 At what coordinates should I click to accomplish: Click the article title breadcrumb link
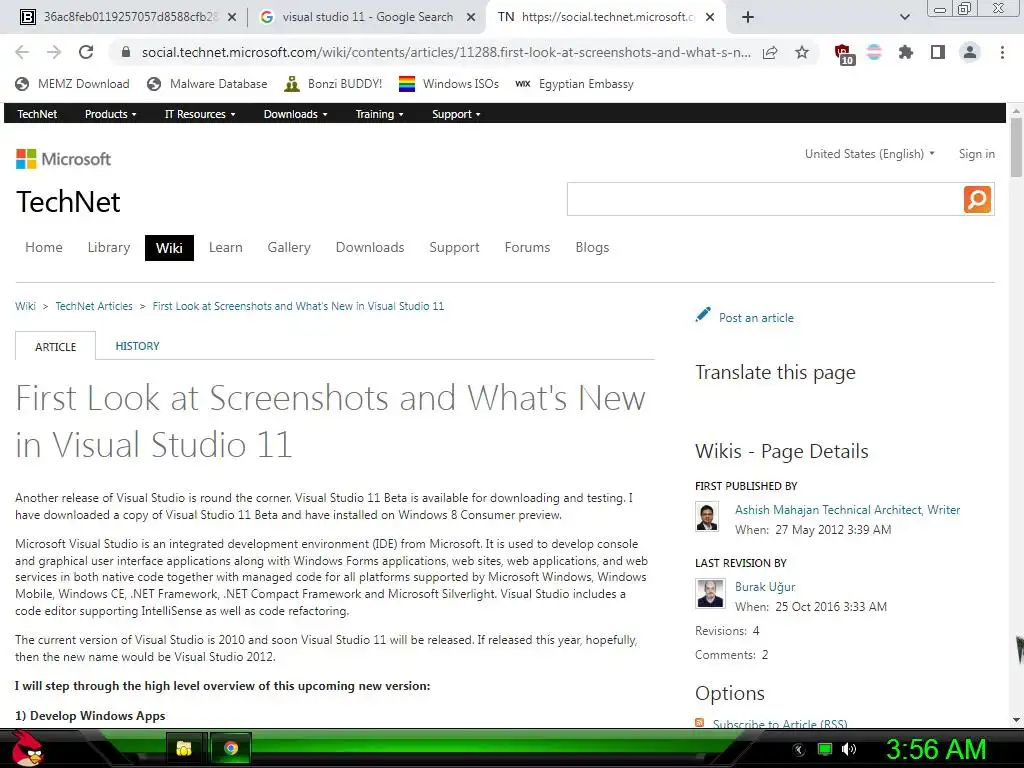click(298, 306)
